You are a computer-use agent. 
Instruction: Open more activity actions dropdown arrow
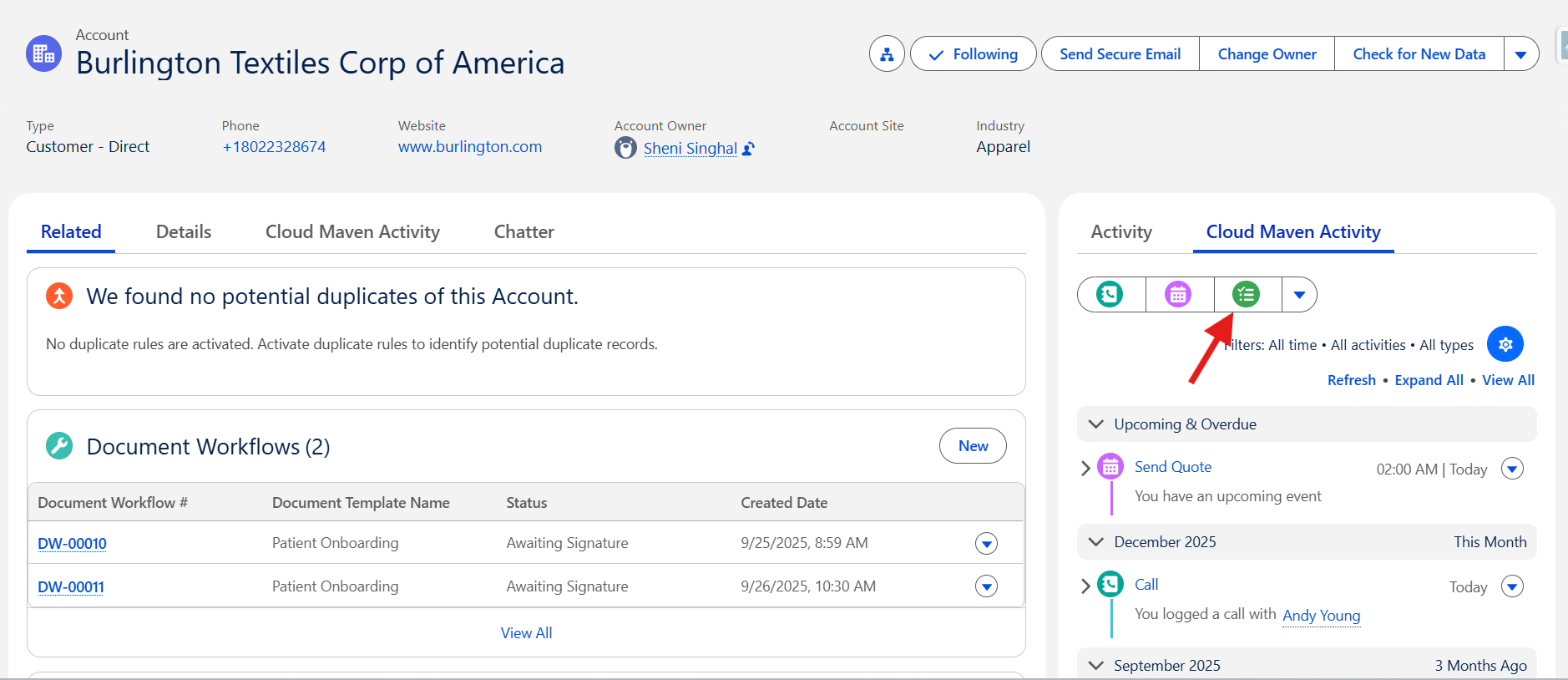pos(1299,294)
